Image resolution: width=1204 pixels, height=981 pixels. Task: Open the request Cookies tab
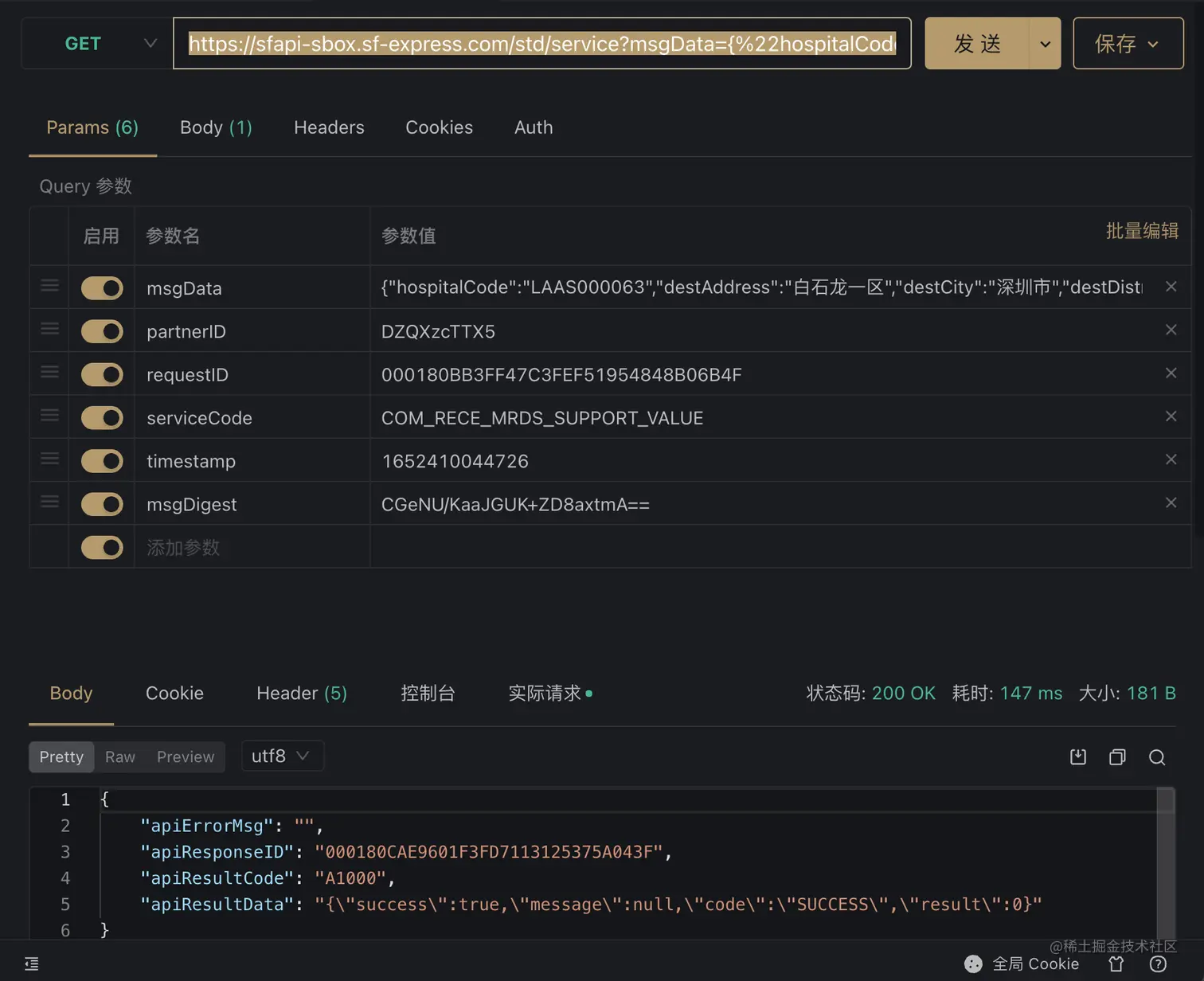tap(439, 127)
